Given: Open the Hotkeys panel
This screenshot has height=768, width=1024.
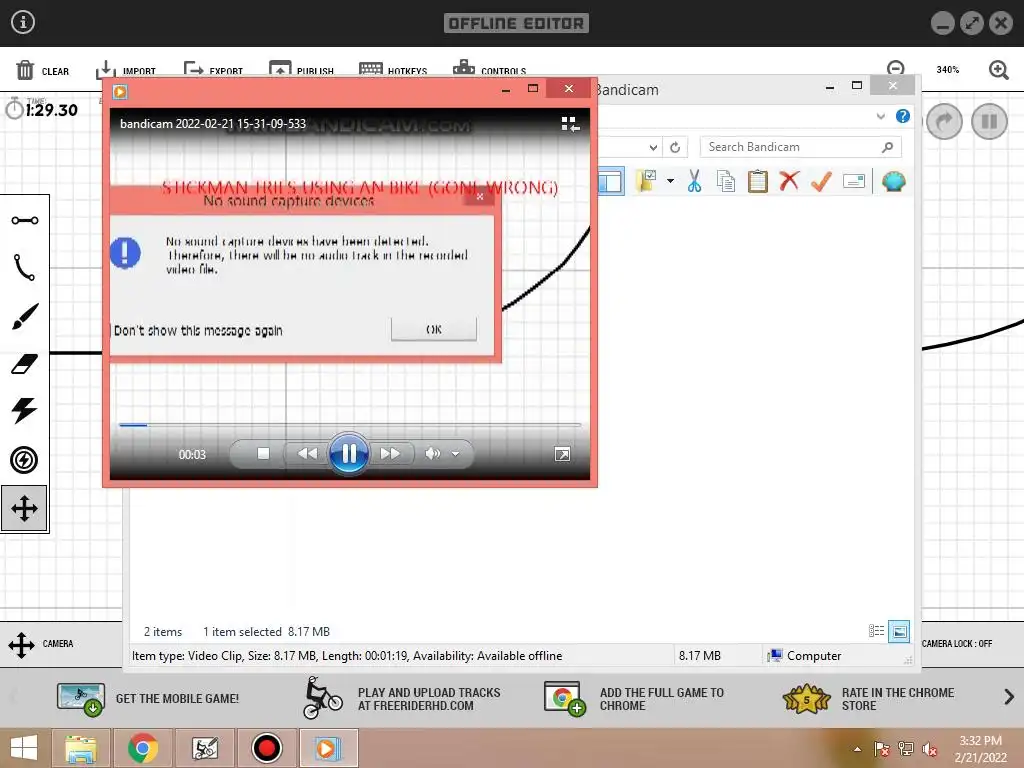Looking at the screenshot, I should pyautogui.click(x=393, y=71).
